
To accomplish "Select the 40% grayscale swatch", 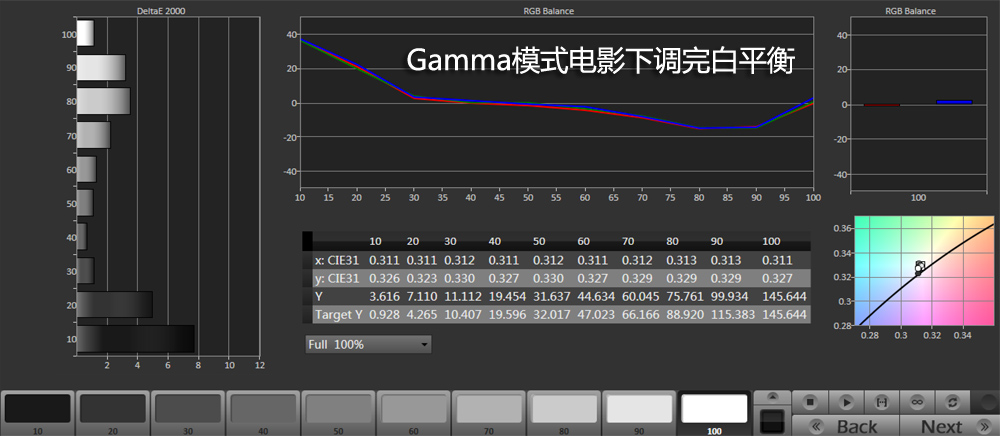I will click(263, 409).
